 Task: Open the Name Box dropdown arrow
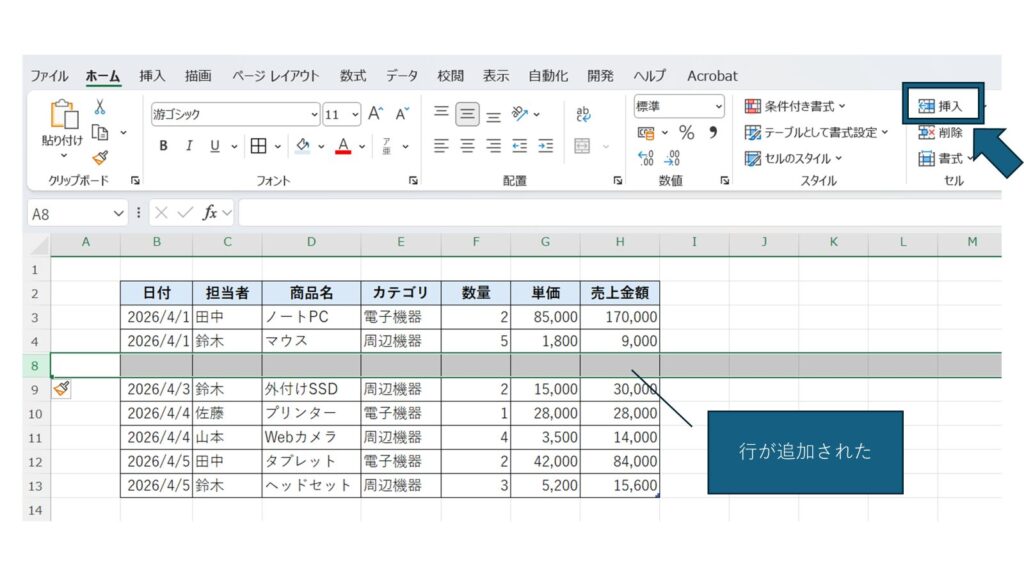click(119, 213)
